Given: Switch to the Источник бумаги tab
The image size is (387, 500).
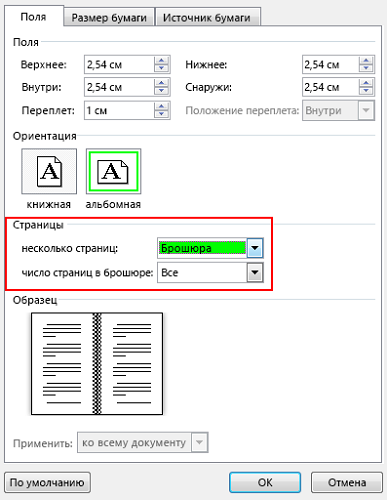Looking at the screenshot, I should [x=207, y=17].
